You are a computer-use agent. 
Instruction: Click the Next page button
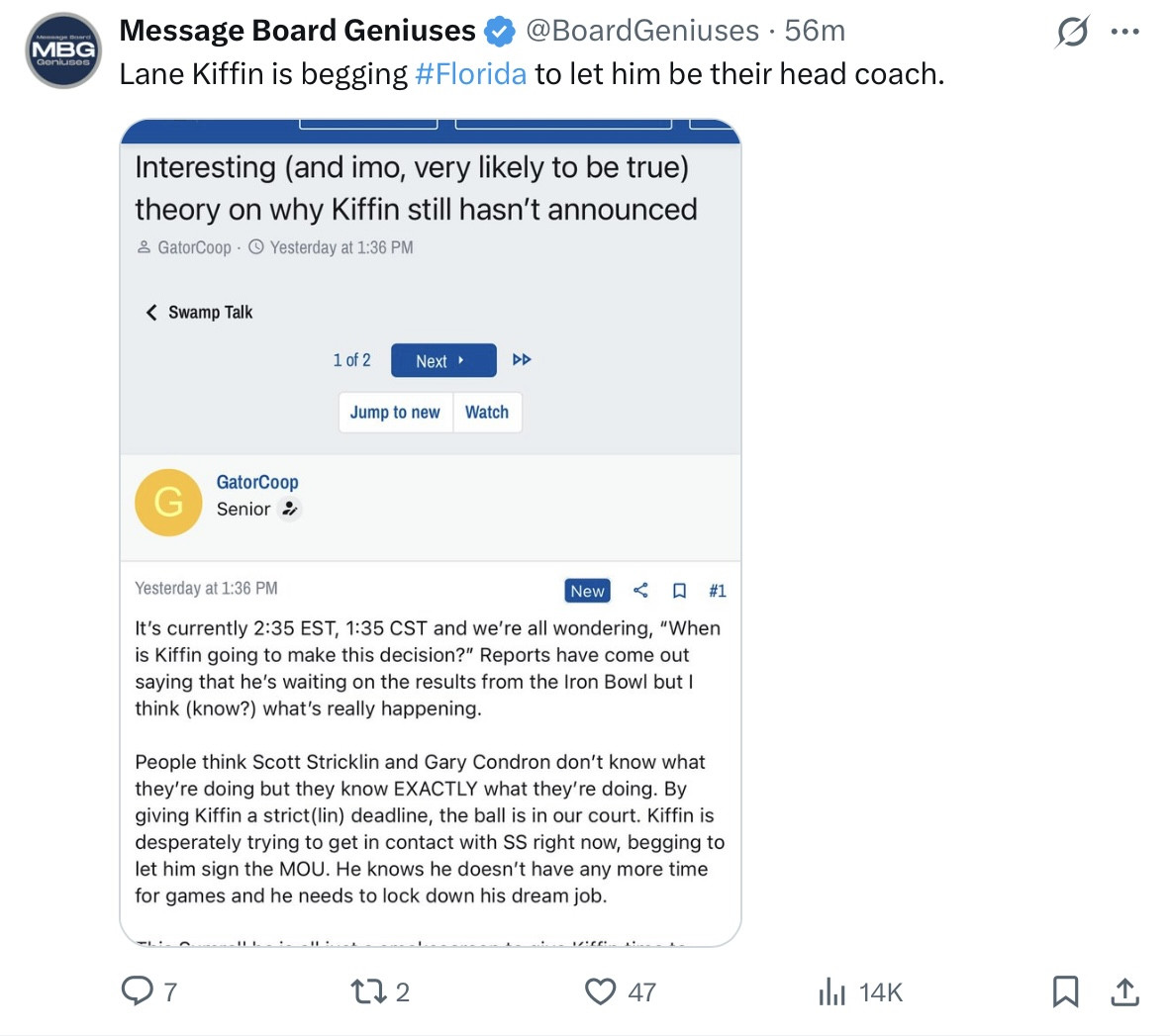tap(442, 360)
